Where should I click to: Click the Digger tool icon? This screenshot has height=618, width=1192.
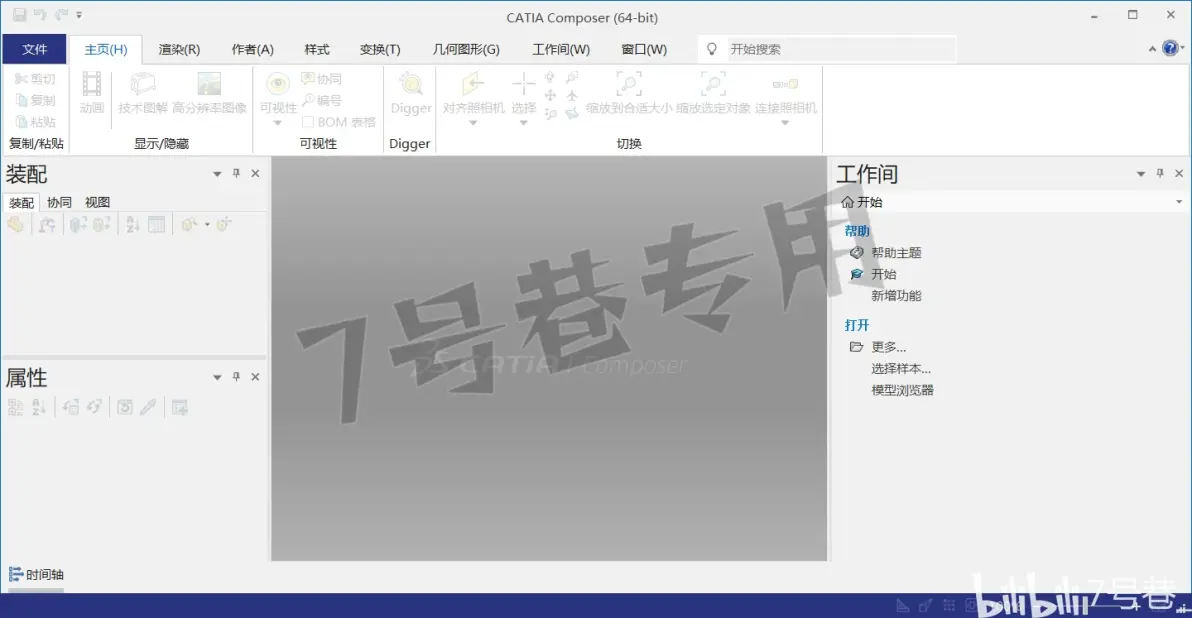pyautogui.click(x=411, y=84)
